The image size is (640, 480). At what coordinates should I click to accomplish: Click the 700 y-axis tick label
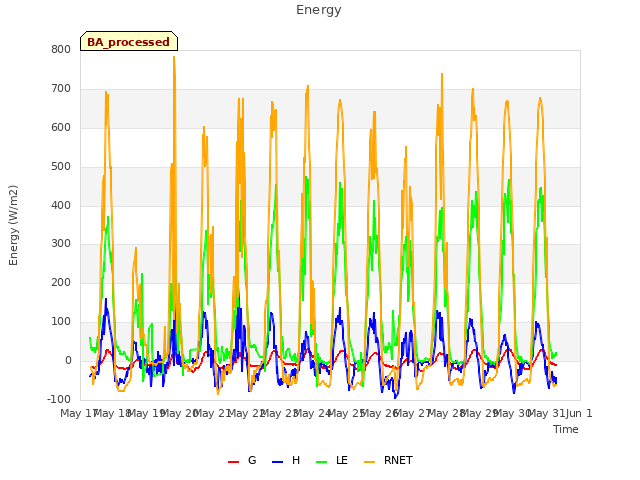(61, 89)
